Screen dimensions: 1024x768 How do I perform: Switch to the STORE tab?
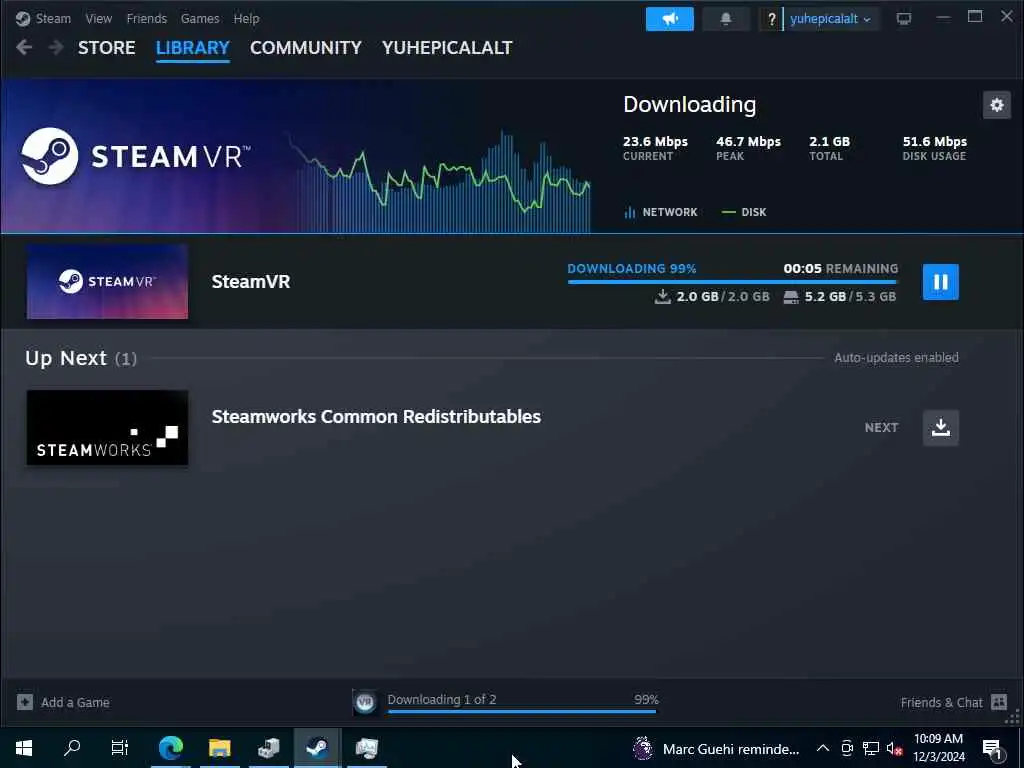tap(106, 48)
